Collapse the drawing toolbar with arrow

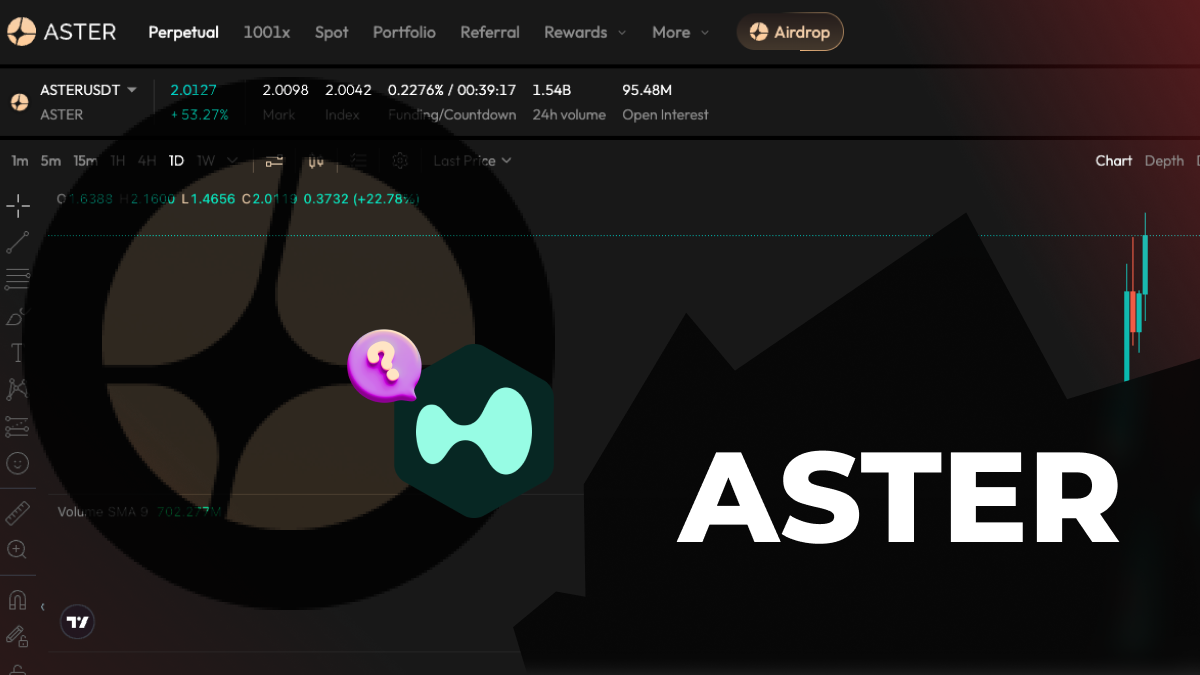click(42, 607)
